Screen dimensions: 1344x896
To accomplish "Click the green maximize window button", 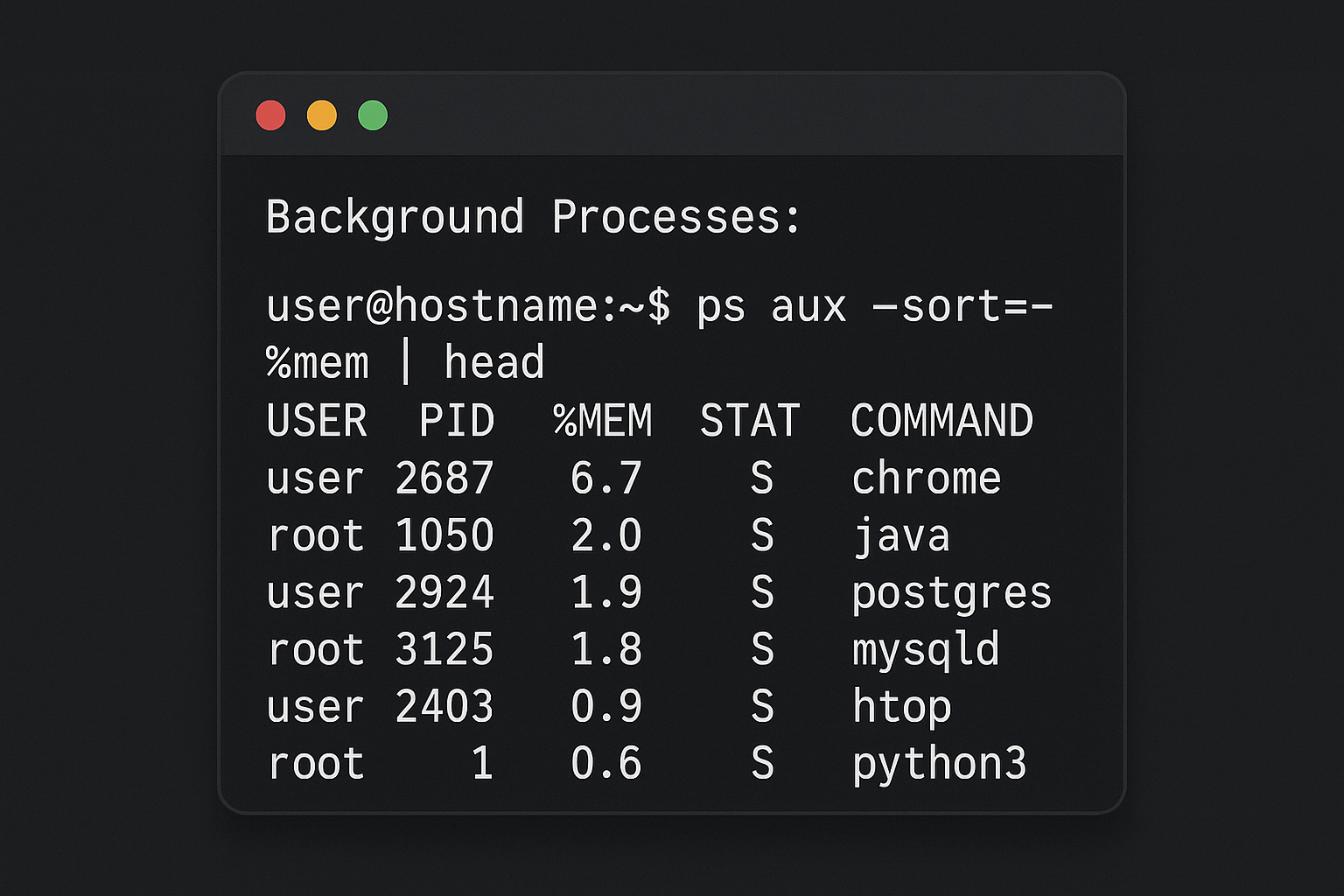I will (373, 115).
